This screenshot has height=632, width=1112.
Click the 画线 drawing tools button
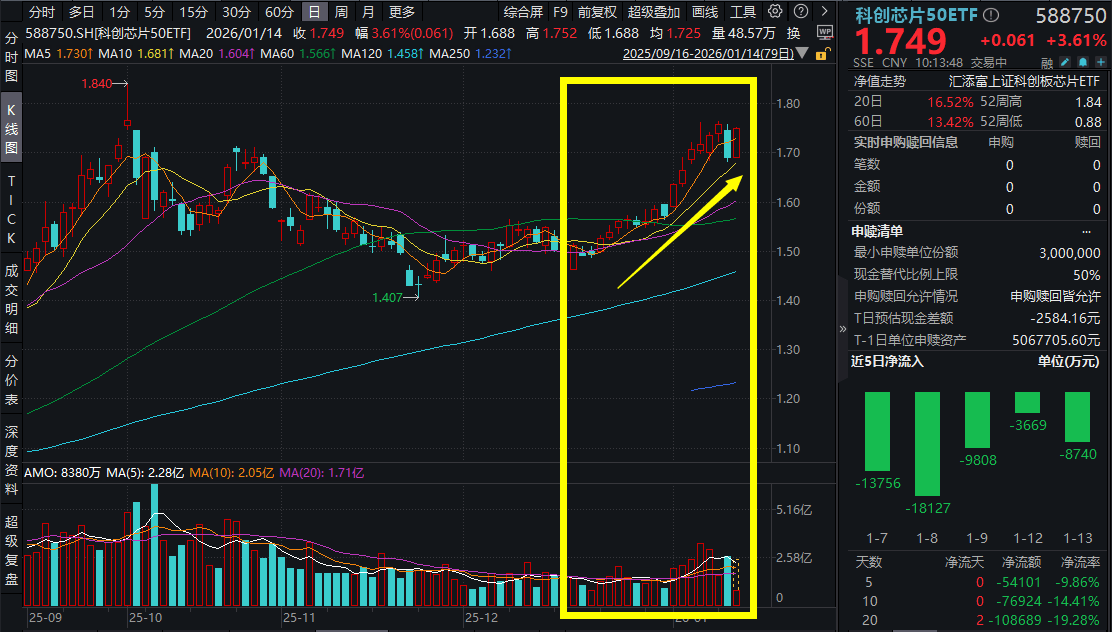(705, 12)
